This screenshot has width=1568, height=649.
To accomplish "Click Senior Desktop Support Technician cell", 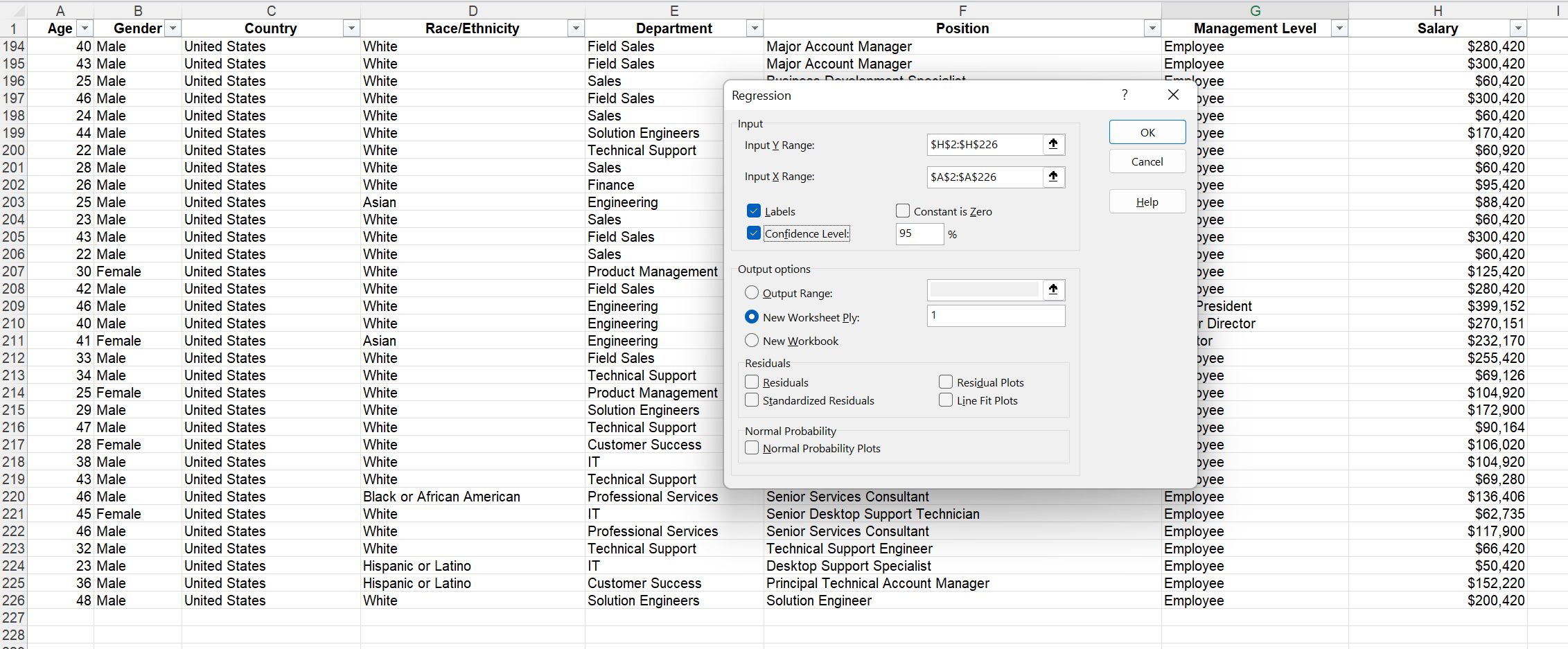I will click(962, 514).
